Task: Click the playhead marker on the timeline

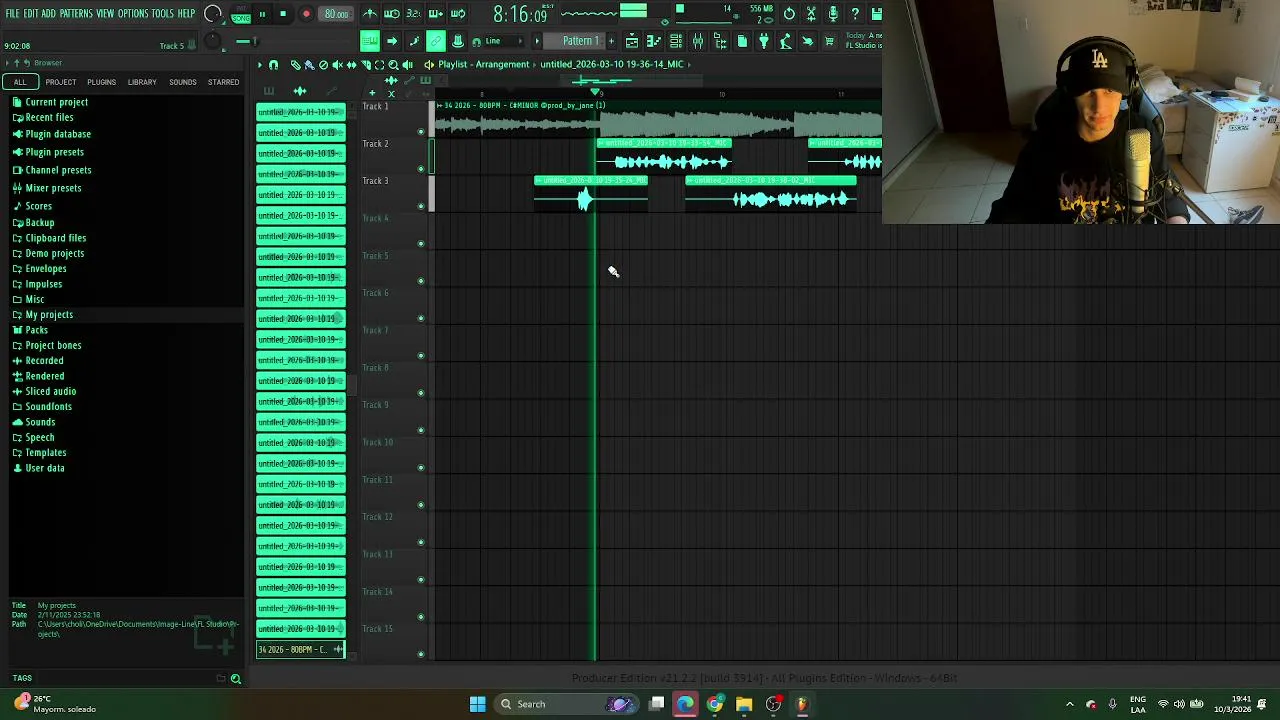Action: click(596, 93)
